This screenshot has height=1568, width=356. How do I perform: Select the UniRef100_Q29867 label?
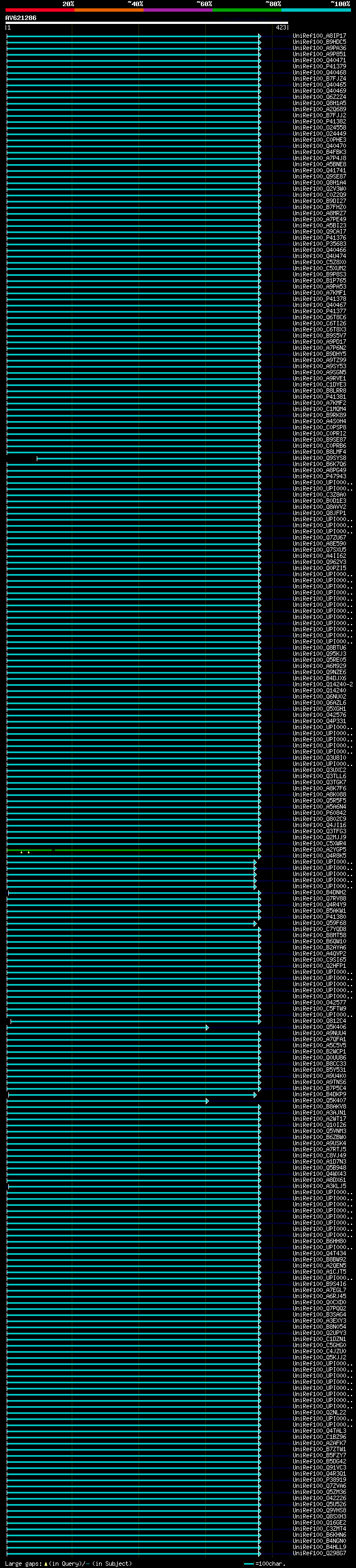[x=319, y=1554]
